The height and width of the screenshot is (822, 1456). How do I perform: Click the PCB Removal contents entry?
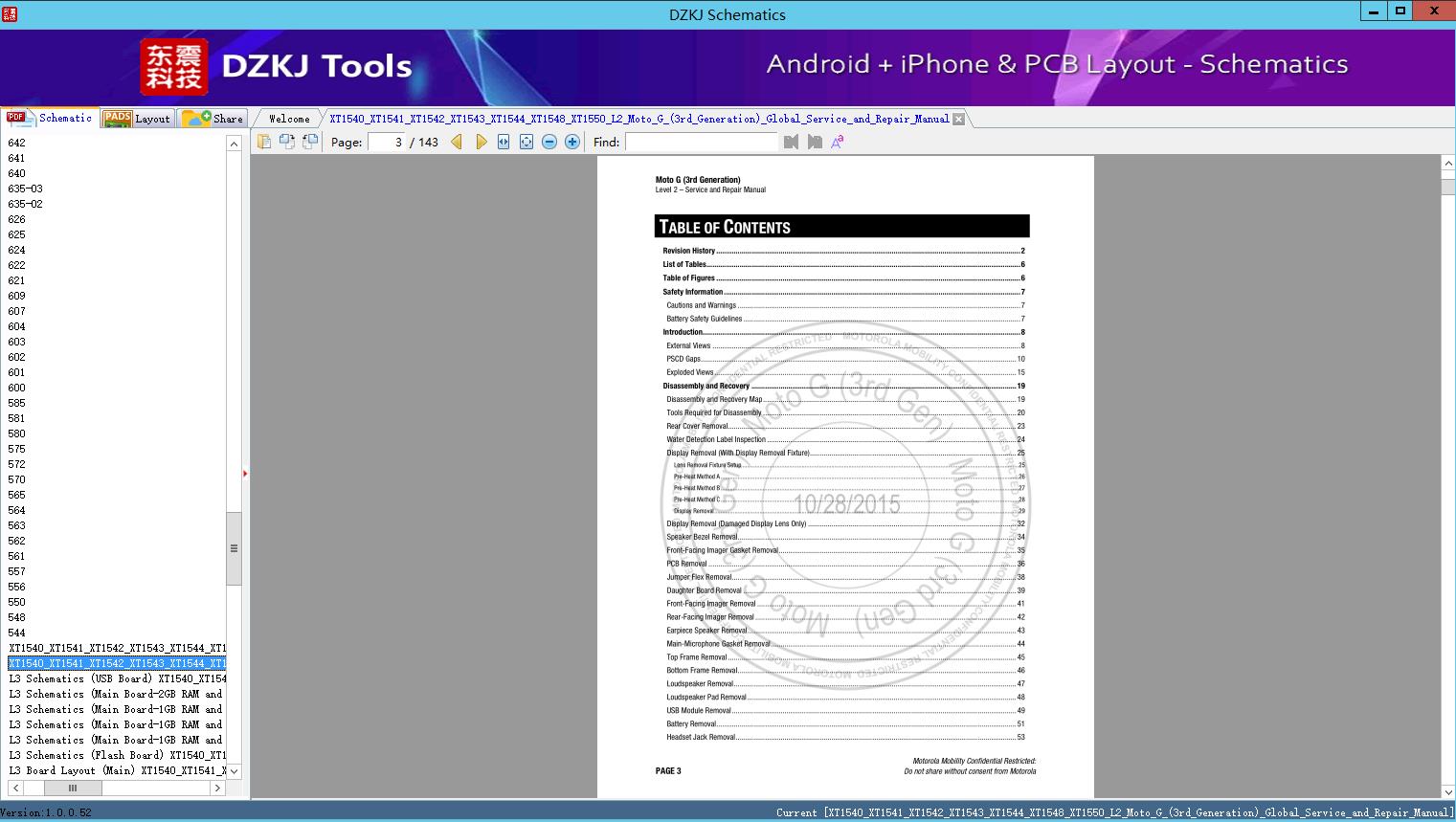tap(845, 564)
